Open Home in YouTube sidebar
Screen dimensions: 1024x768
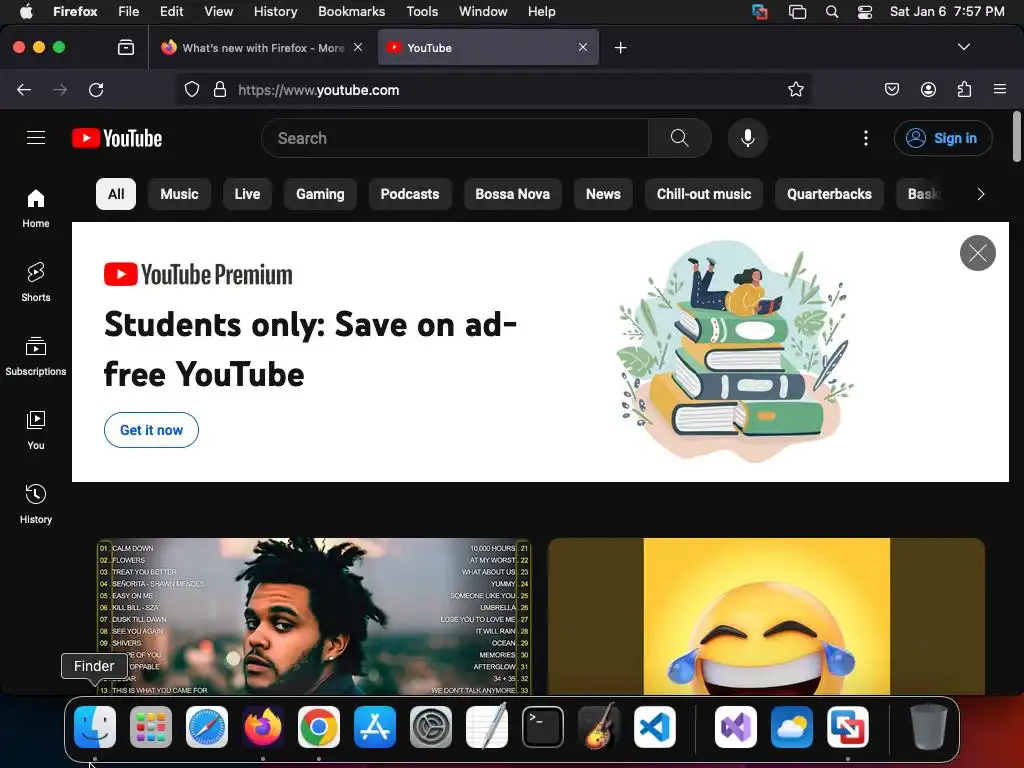[36, 208]
